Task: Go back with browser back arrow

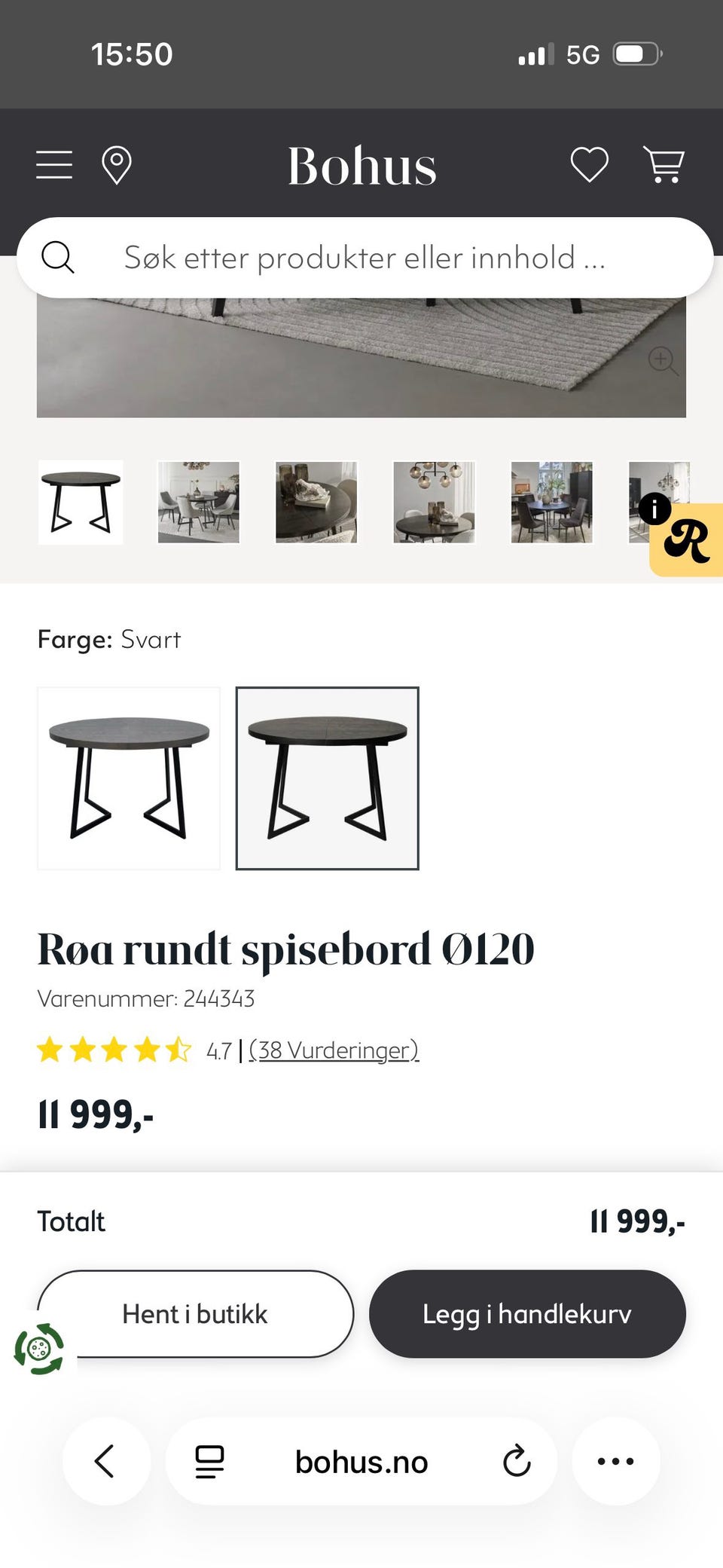Action: point(105,1461)
